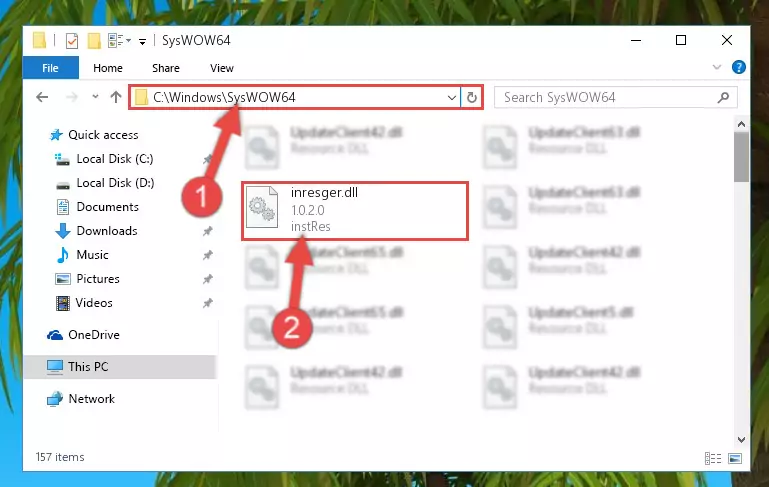Refresh the SysWOW64 folder
Image resolution: width=769 pixels, height=487 pixels.
(471, 98)
